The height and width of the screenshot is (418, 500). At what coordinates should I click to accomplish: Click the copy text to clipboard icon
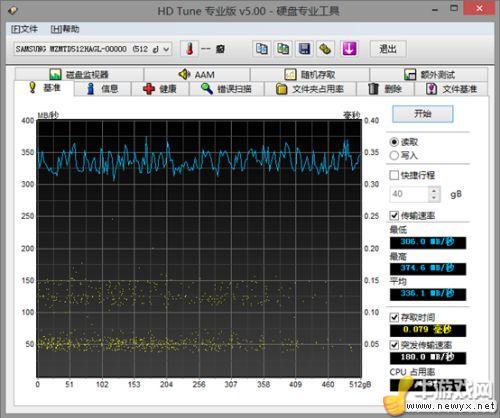pos(261,49)
